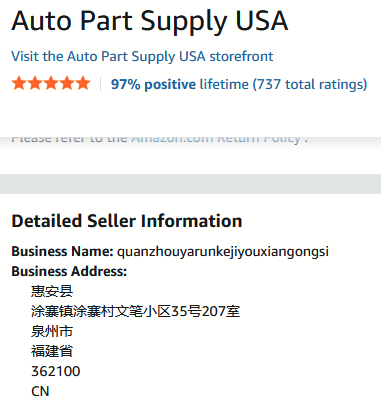Select the 泉州市 city line
This screenshot has width=381, height=406.
tap(52, 331)
